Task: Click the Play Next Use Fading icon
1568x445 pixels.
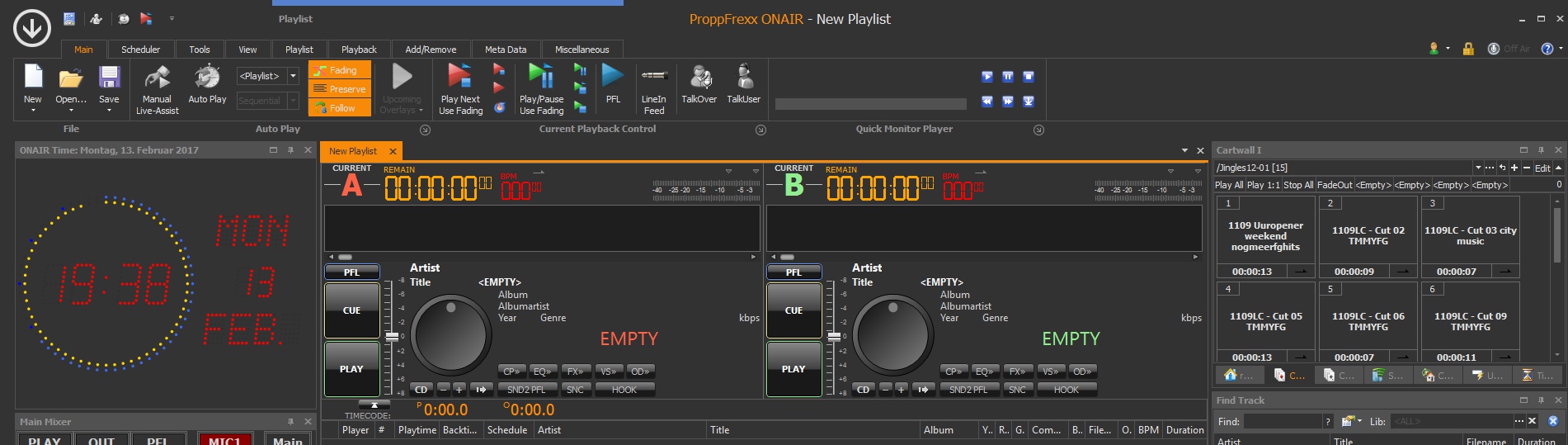Action: pos(460,76)
